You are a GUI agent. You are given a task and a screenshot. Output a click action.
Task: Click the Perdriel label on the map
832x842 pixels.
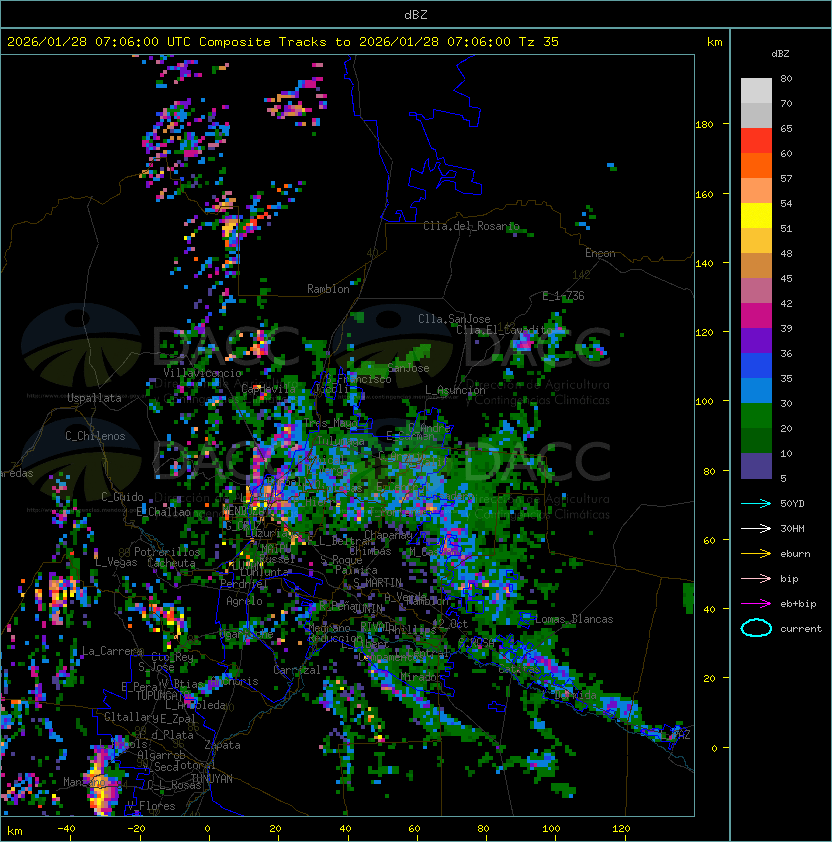click(x=244, y=583)
